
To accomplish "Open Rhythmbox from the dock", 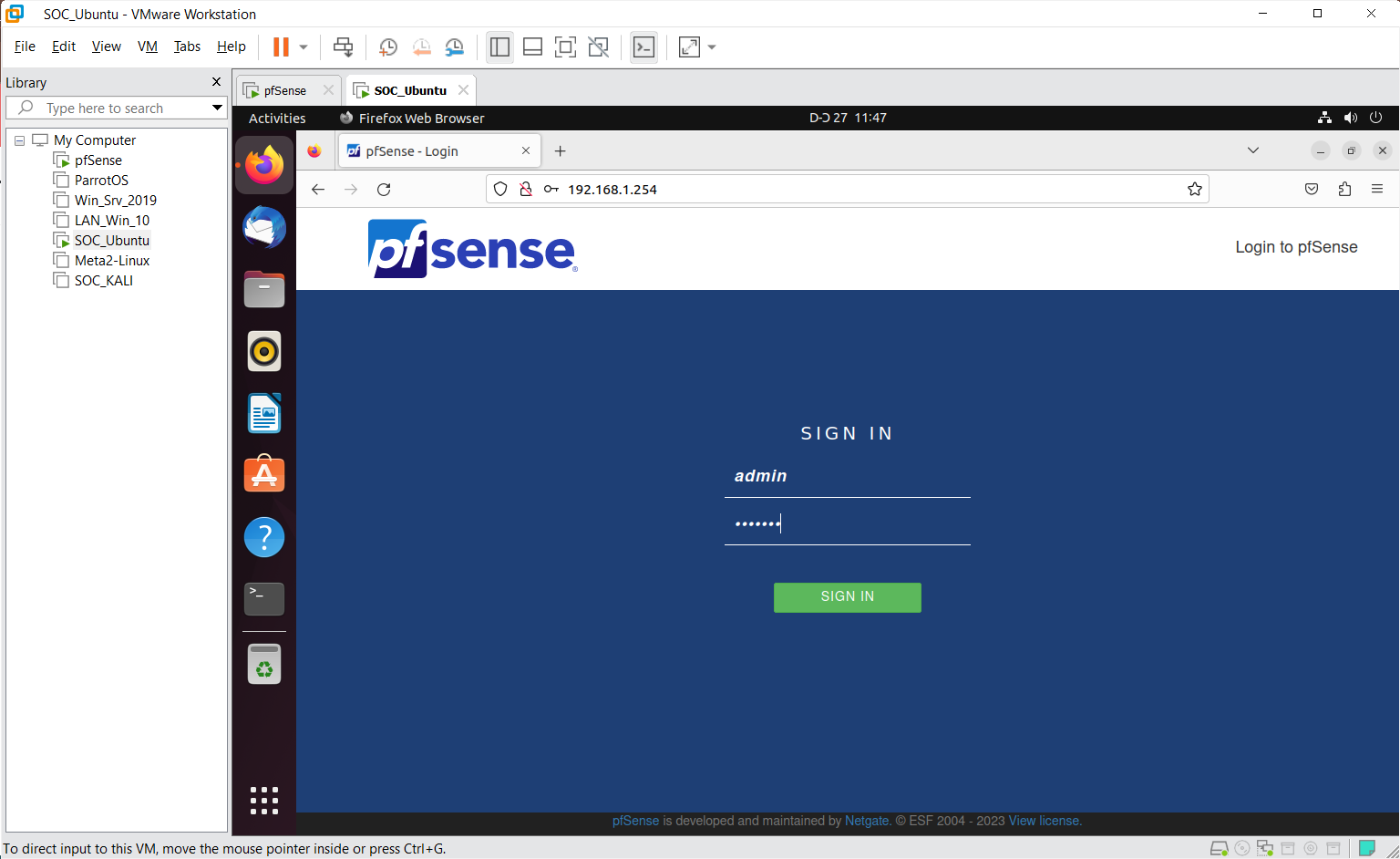I will tap(264, 352).
